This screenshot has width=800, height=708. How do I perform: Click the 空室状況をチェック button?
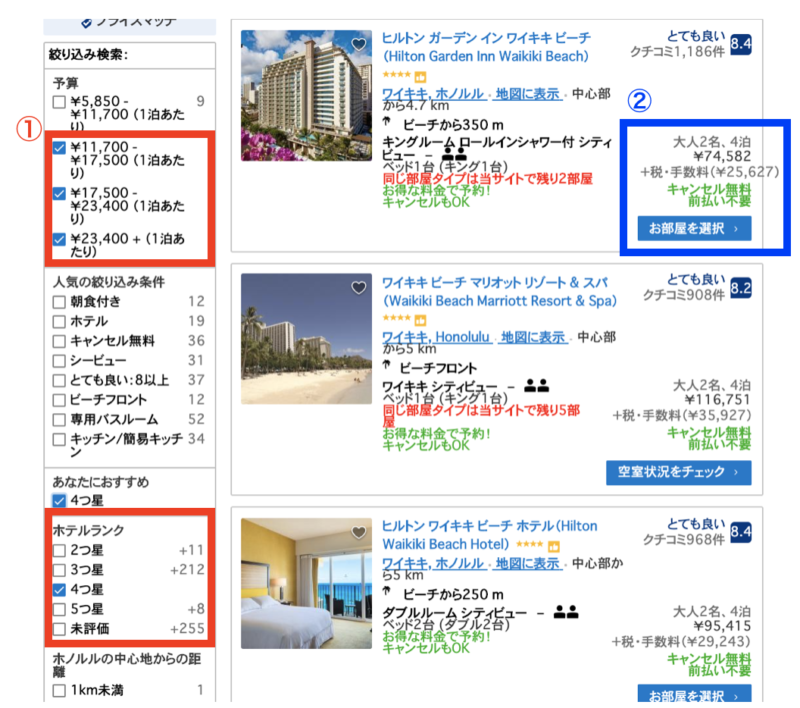click(x=679, y=472)
